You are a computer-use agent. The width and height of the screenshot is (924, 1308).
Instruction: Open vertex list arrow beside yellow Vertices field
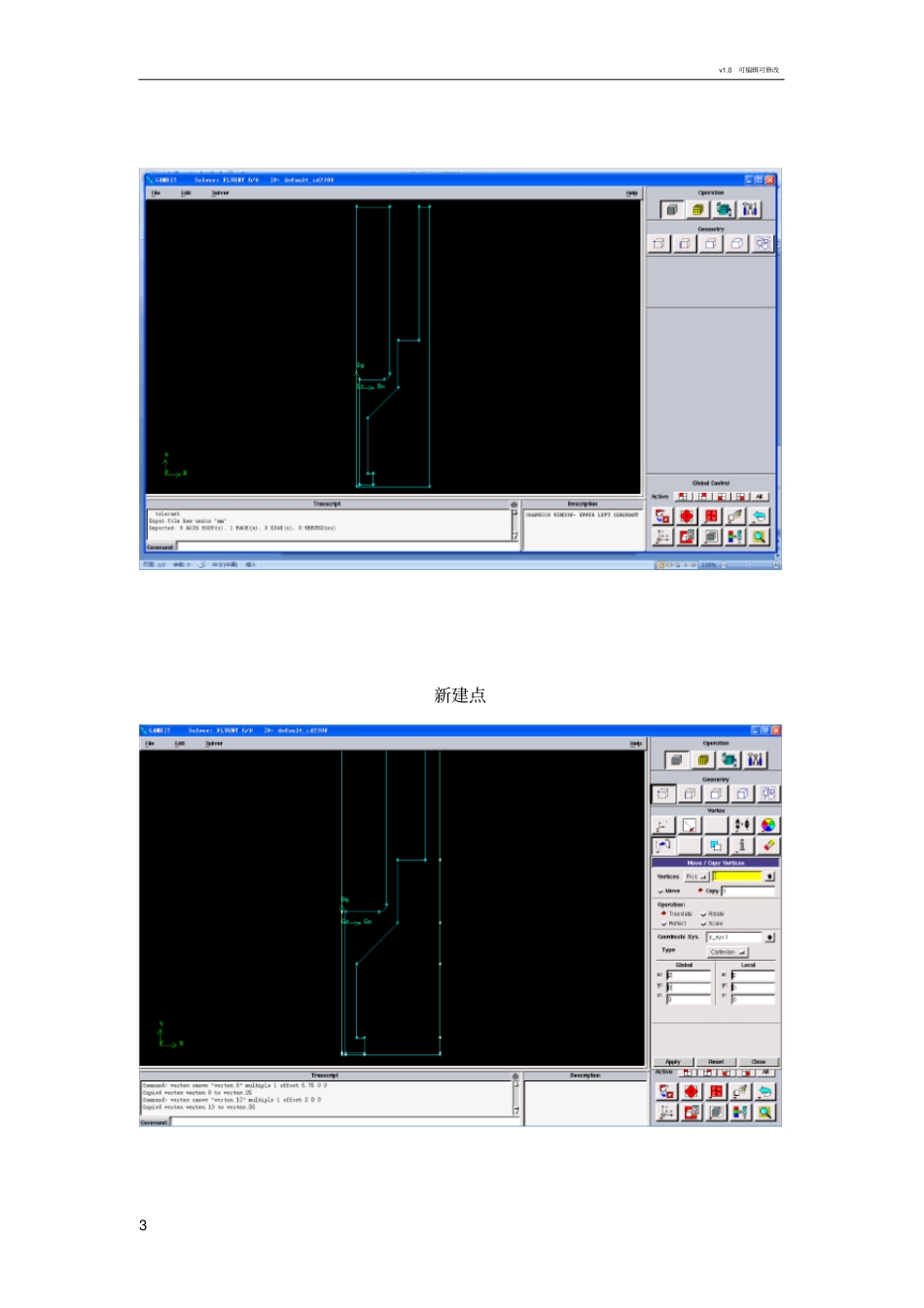(770, 876)
